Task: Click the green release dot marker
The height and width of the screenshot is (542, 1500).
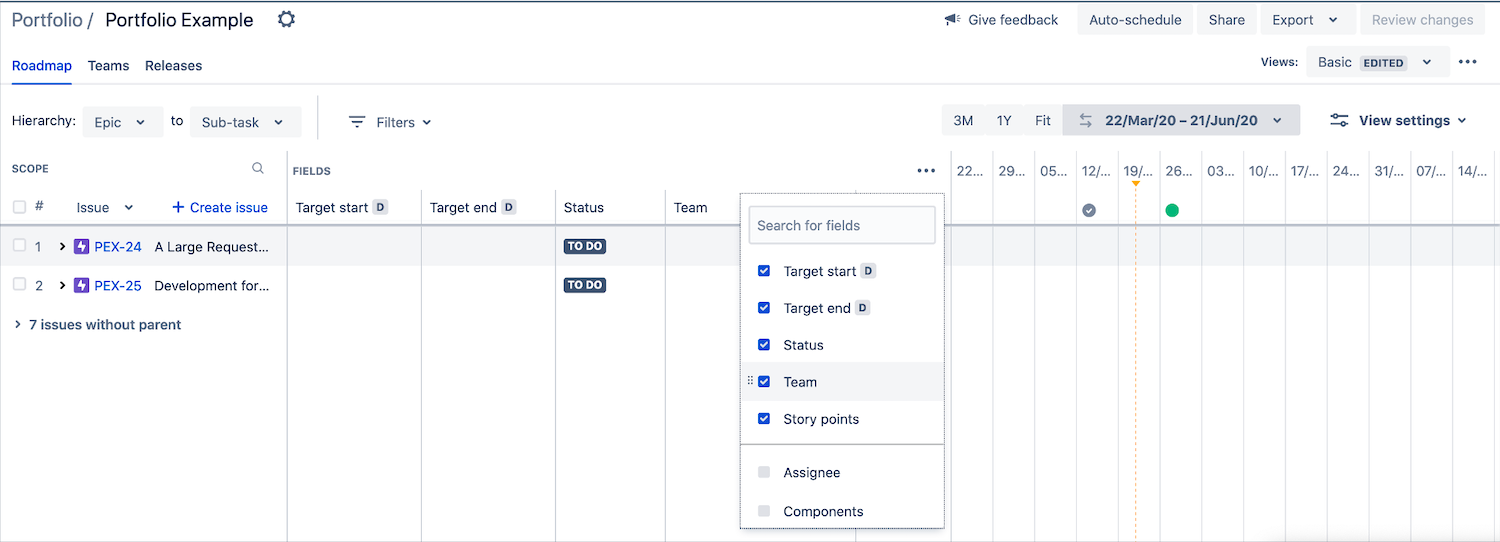Action: tap(1172, 210)
